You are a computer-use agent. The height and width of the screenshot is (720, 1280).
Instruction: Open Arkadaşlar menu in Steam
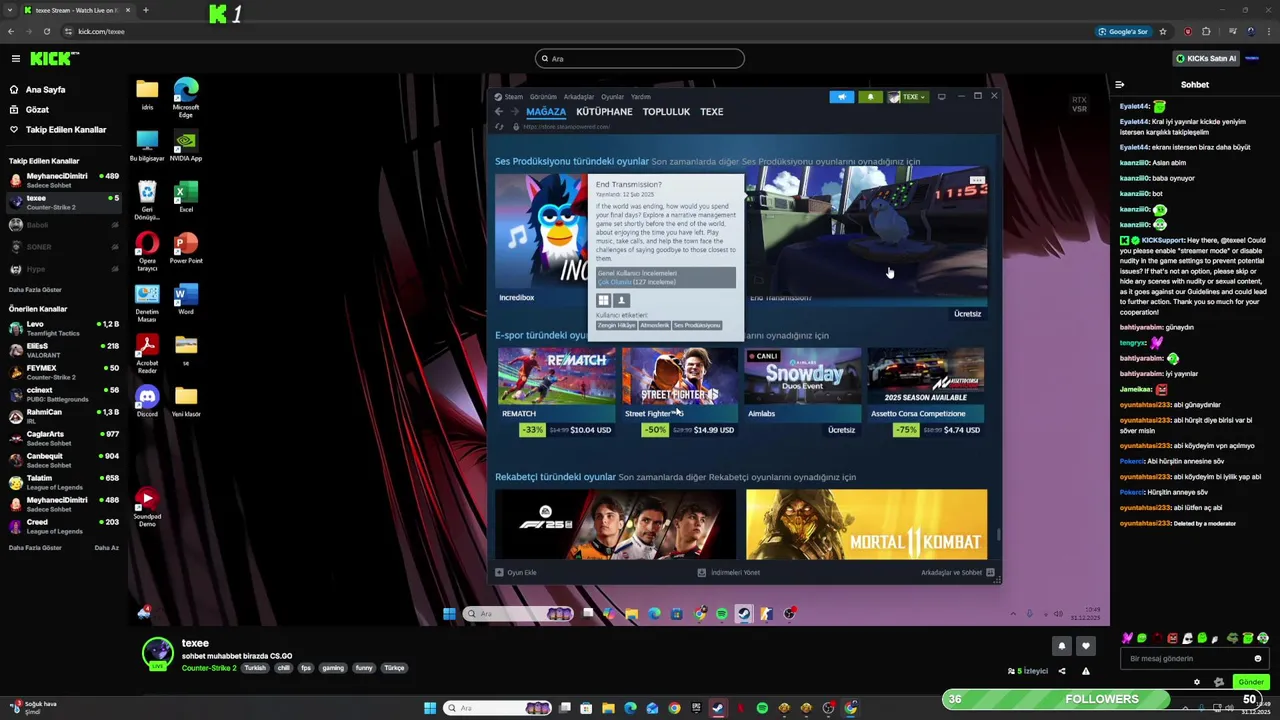point(579,97)
